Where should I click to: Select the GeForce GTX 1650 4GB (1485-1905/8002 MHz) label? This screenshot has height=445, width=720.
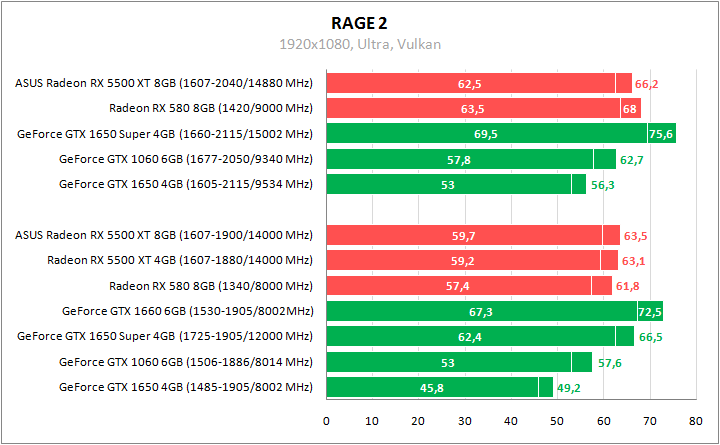[x=186, y=387]
